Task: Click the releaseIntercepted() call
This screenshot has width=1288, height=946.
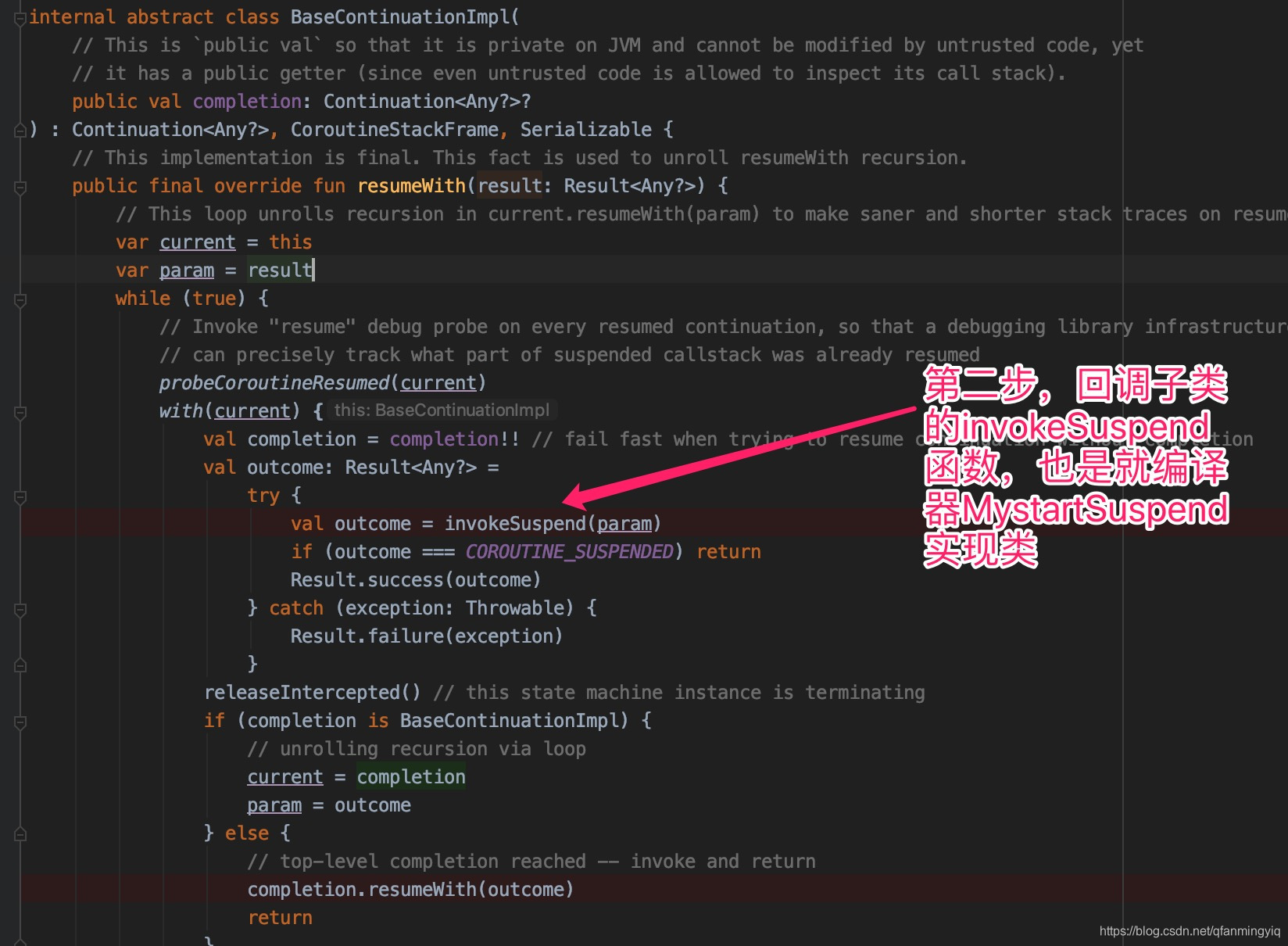Action: (x=313, y=693)
